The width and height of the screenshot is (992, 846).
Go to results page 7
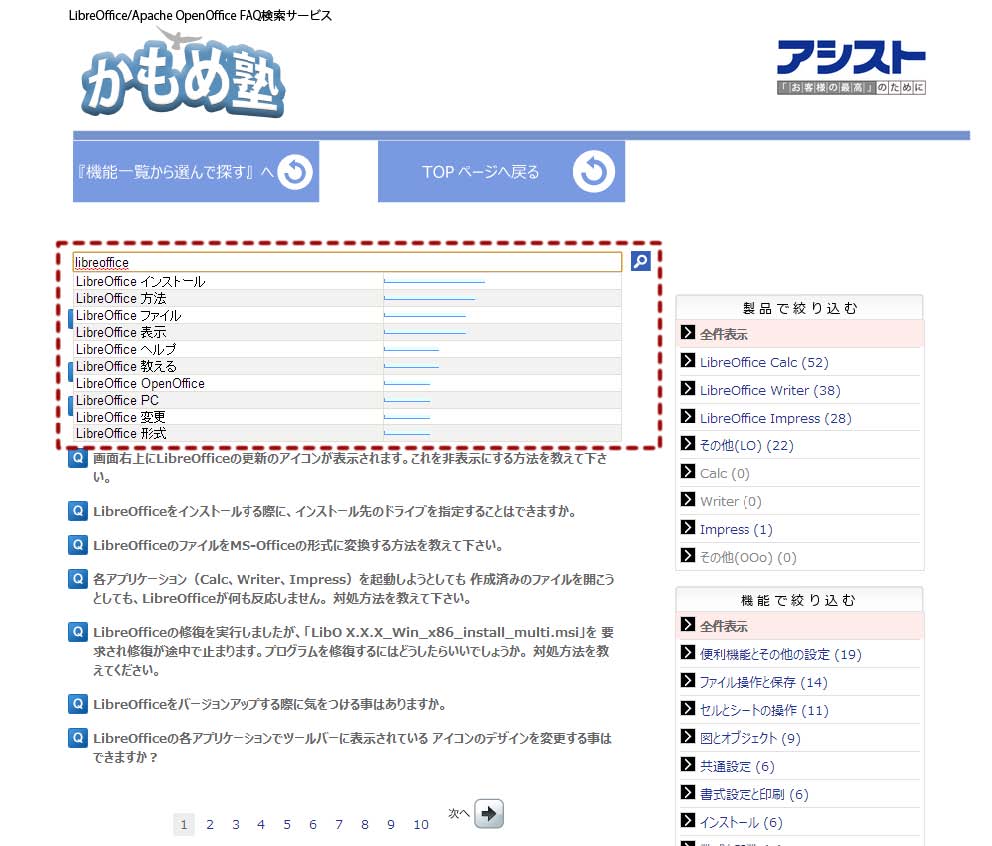click(x=339, y=824)
